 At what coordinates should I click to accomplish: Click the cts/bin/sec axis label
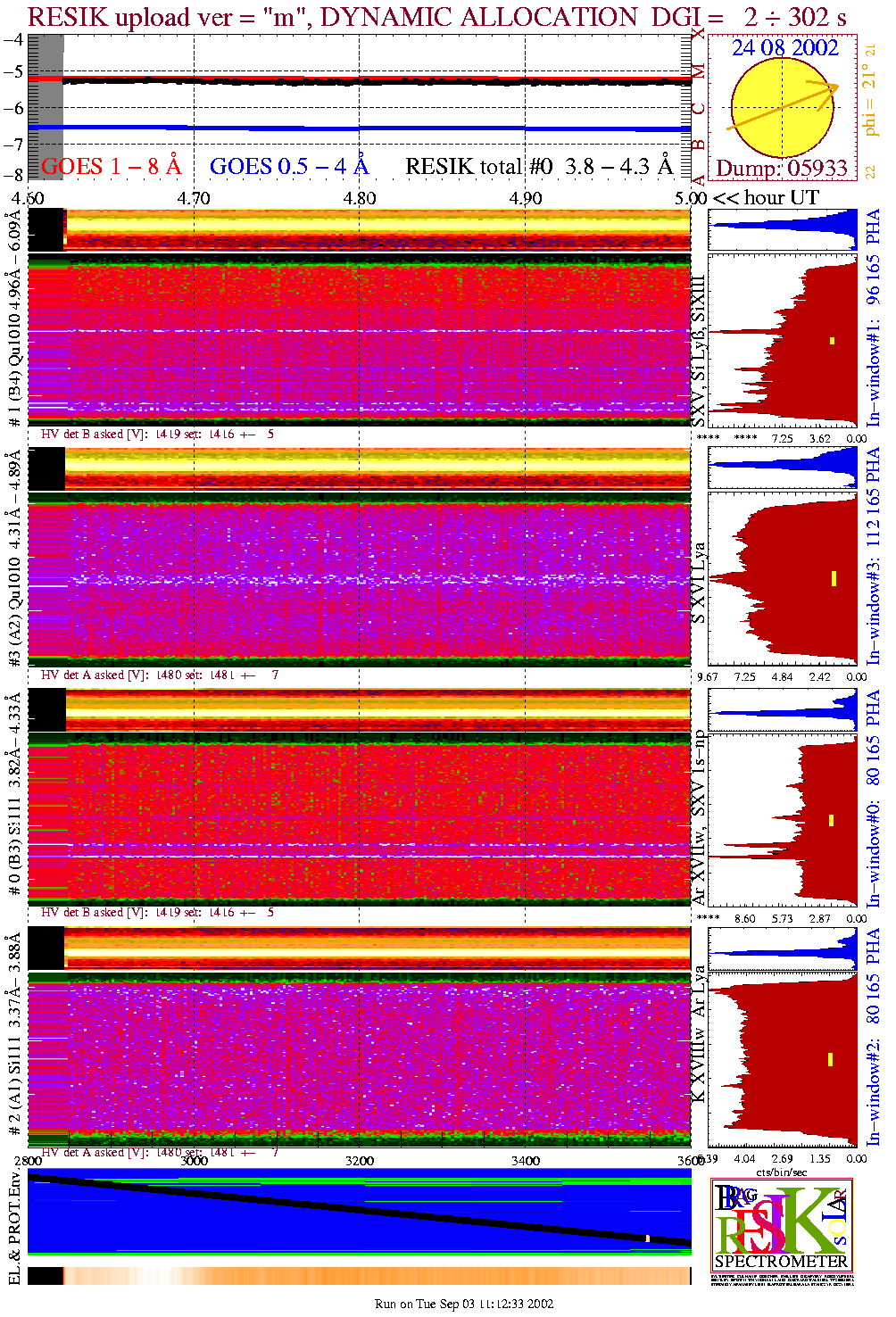(x=781, y=1172)
